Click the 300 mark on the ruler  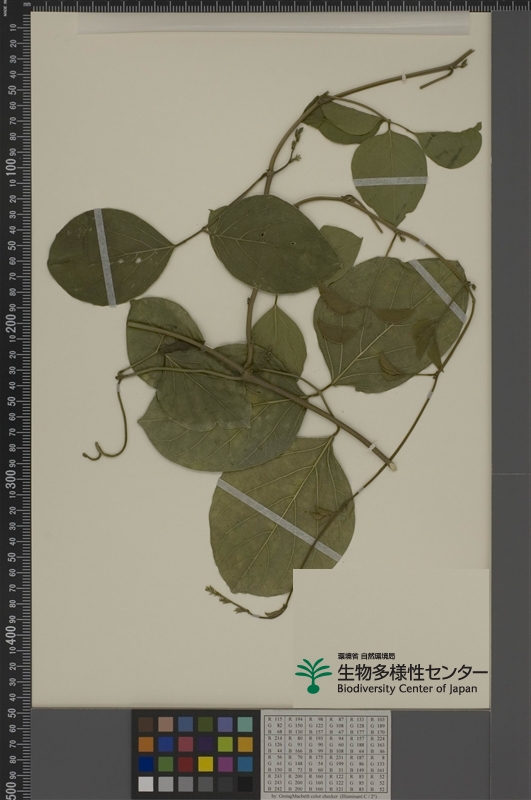click(x=11, y=480)
